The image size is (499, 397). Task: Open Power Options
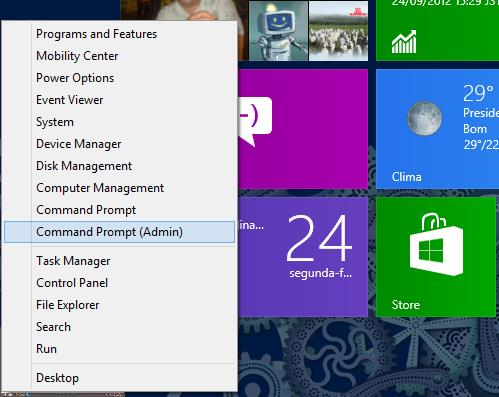click(x=119, y=78)
